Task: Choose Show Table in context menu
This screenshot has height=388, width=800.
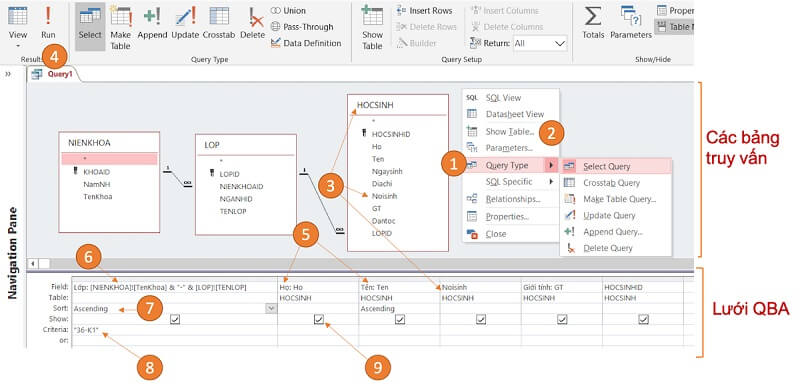Action: tap(510, 132)
